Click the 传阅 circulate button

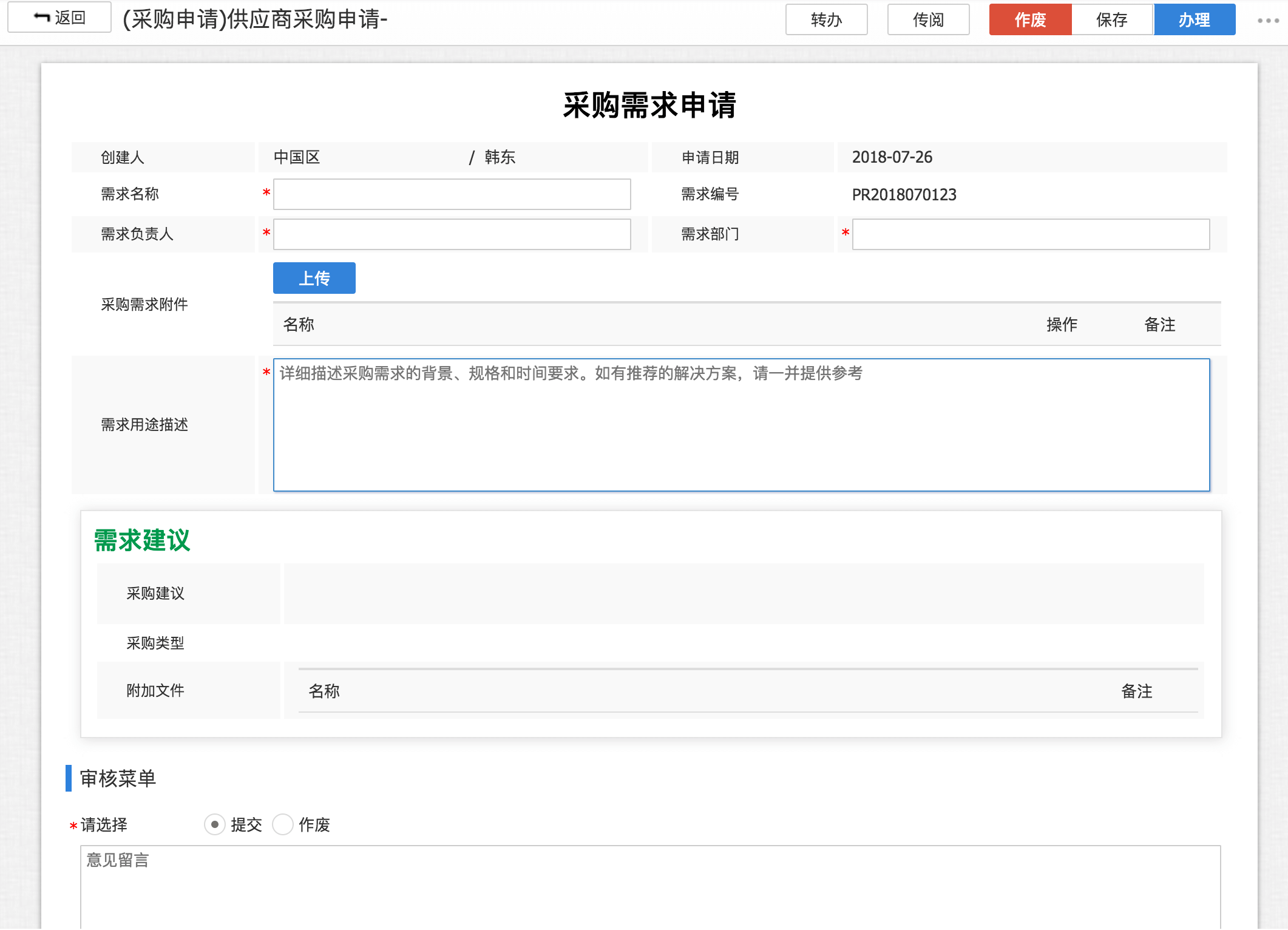(x=928, y=19)
